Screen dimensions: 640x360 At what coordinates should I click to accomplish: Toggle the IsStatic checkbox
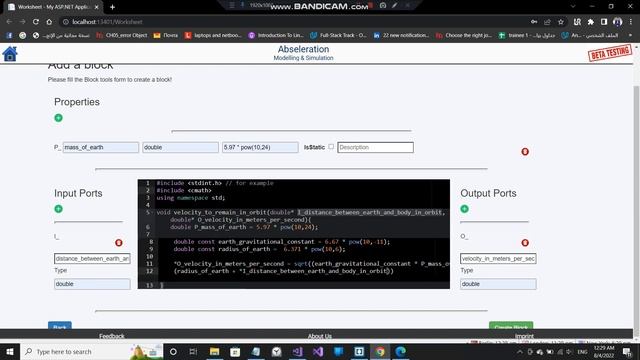tap(331, 147)
